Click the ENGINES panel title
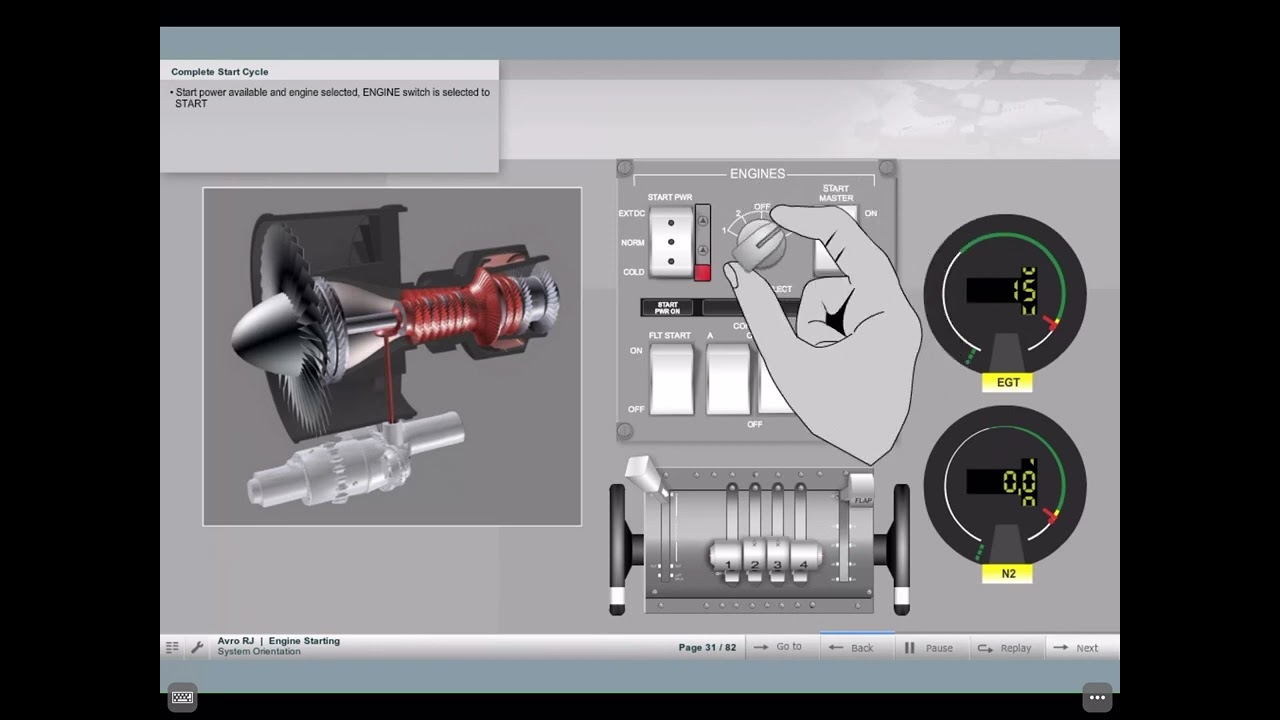This screenshot has height=720, width=1280. coord(757,174)
